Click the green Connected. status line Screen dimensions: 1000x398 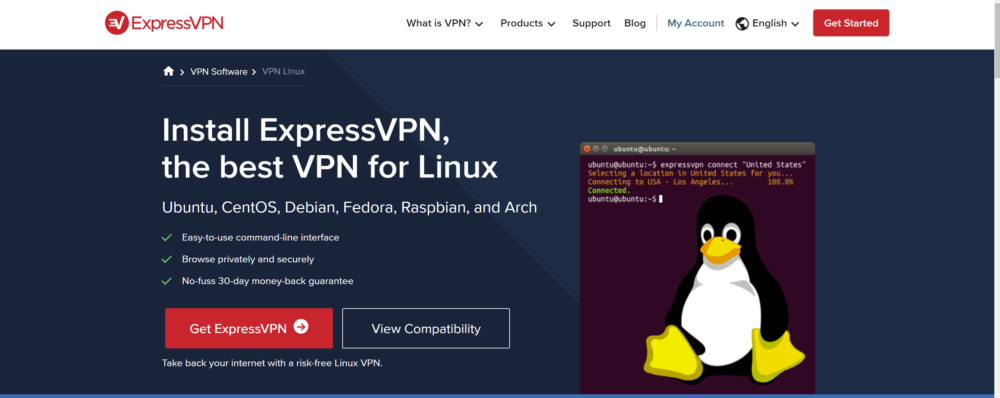tap(608, 191)
